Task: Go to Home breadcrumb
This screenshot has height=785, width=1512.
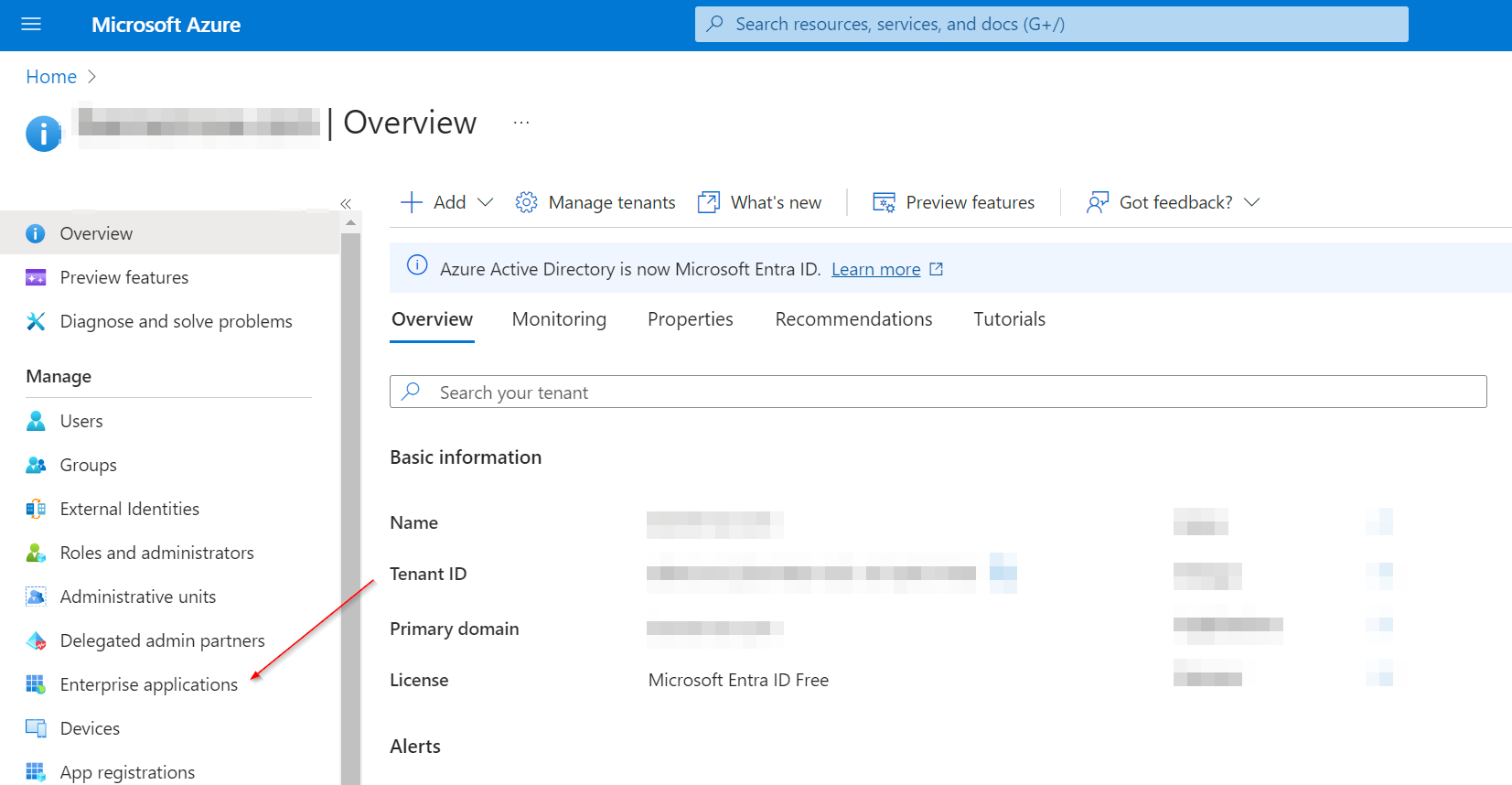Action: [x=51, y=77]
